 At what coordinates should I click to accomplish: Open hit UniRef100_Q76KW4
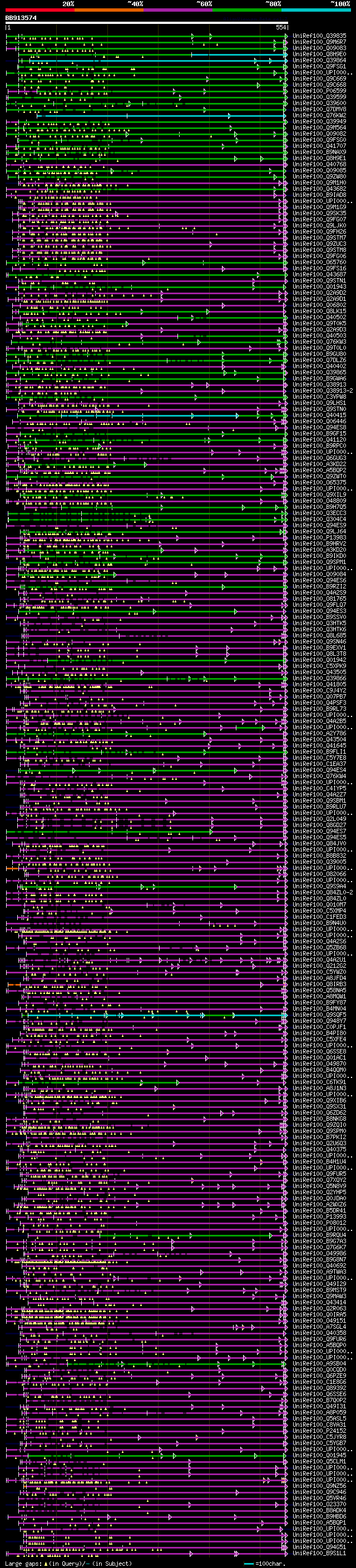pos(319,776)
